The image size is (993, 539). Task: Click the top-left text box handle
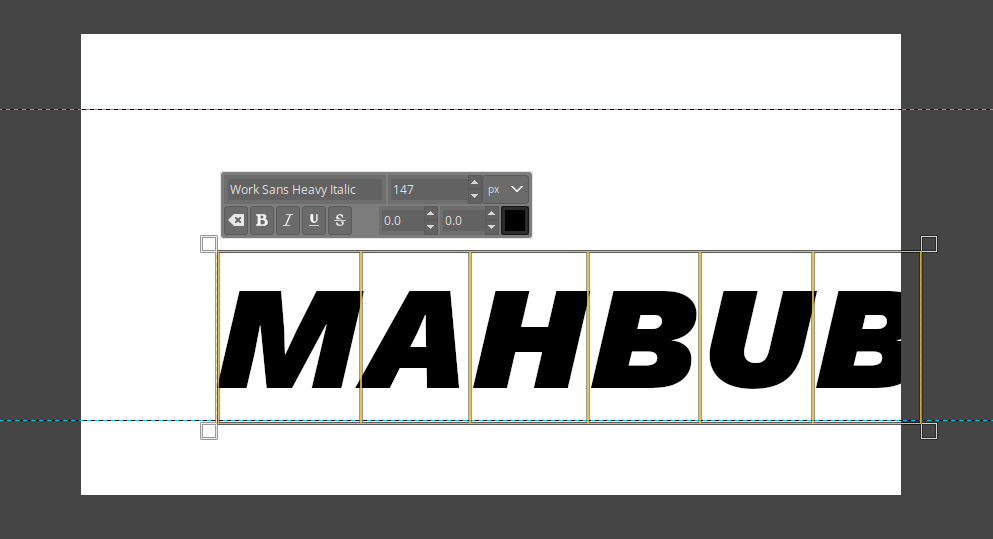(x=209, y=244)
